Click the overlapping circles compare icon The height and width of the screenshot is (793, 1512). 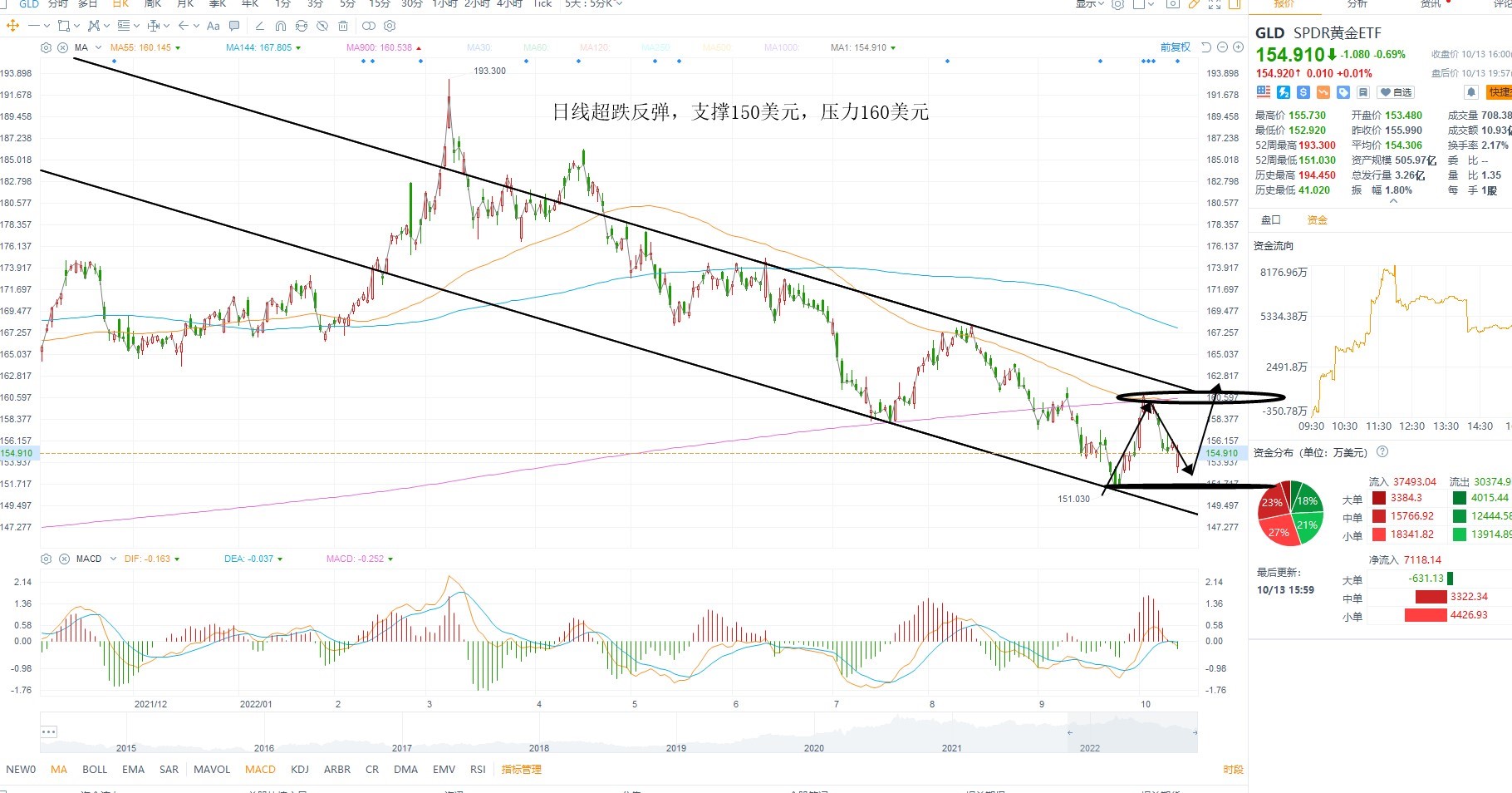(369, 26)
